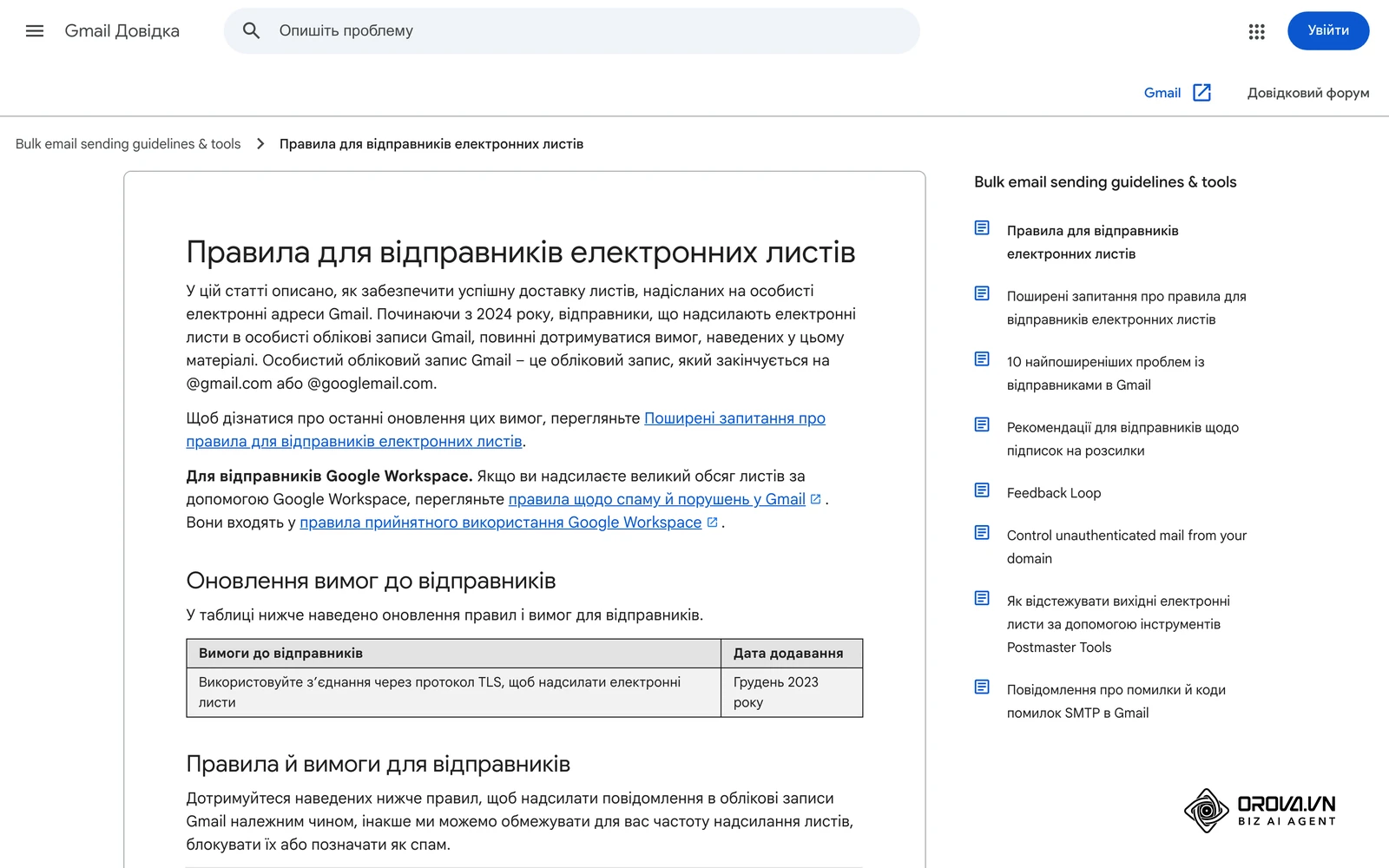The height and width of the screenshot is (868, 1389).
Task: Open Рекомендації для відправників щодо підписок
Action: click(x=1122, y=439)
